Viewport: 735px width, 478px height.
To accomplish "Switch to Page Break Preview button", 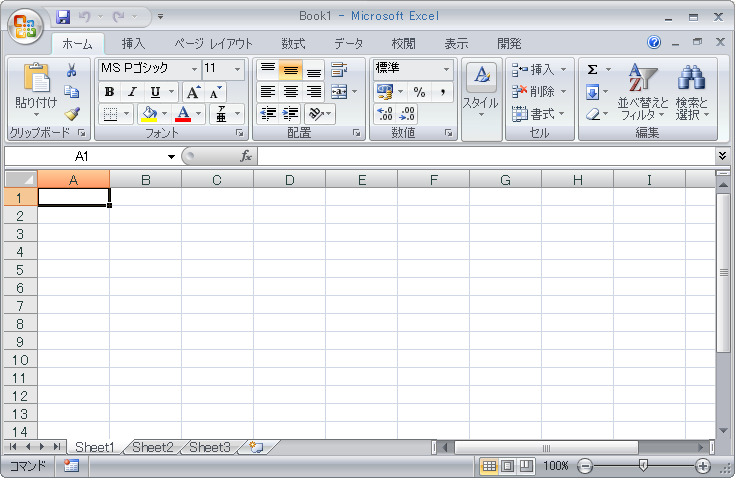I will [x=526, y=466].
